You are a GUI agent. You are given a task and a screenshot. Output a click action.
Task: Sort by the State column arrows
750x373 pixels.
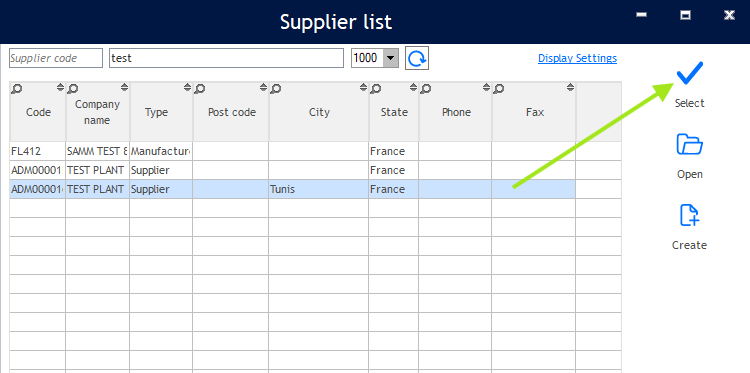click(414, 87)
